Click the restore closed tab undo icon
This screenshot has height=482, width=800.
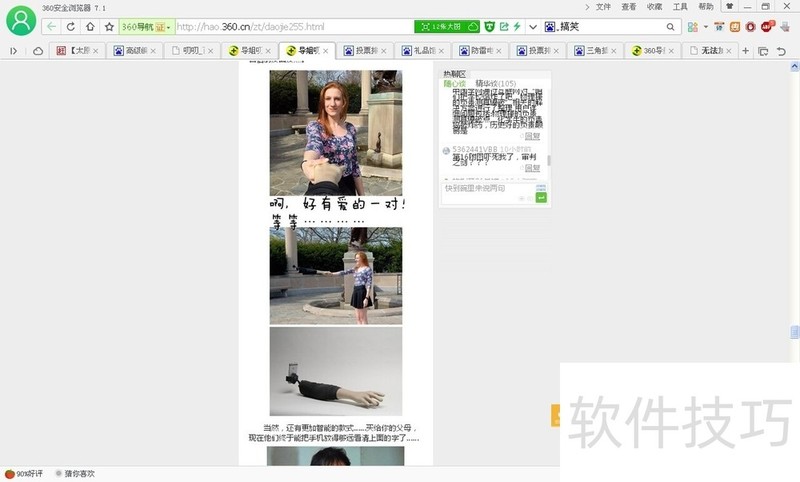(x=782, y=50)
